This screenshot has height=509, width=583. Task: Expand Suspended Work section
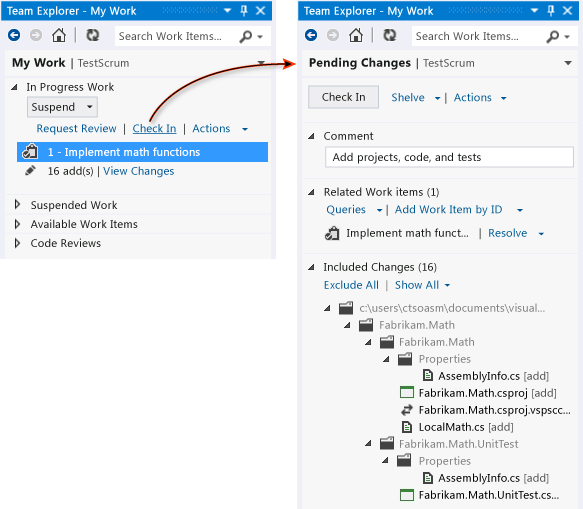pos(17,204)
